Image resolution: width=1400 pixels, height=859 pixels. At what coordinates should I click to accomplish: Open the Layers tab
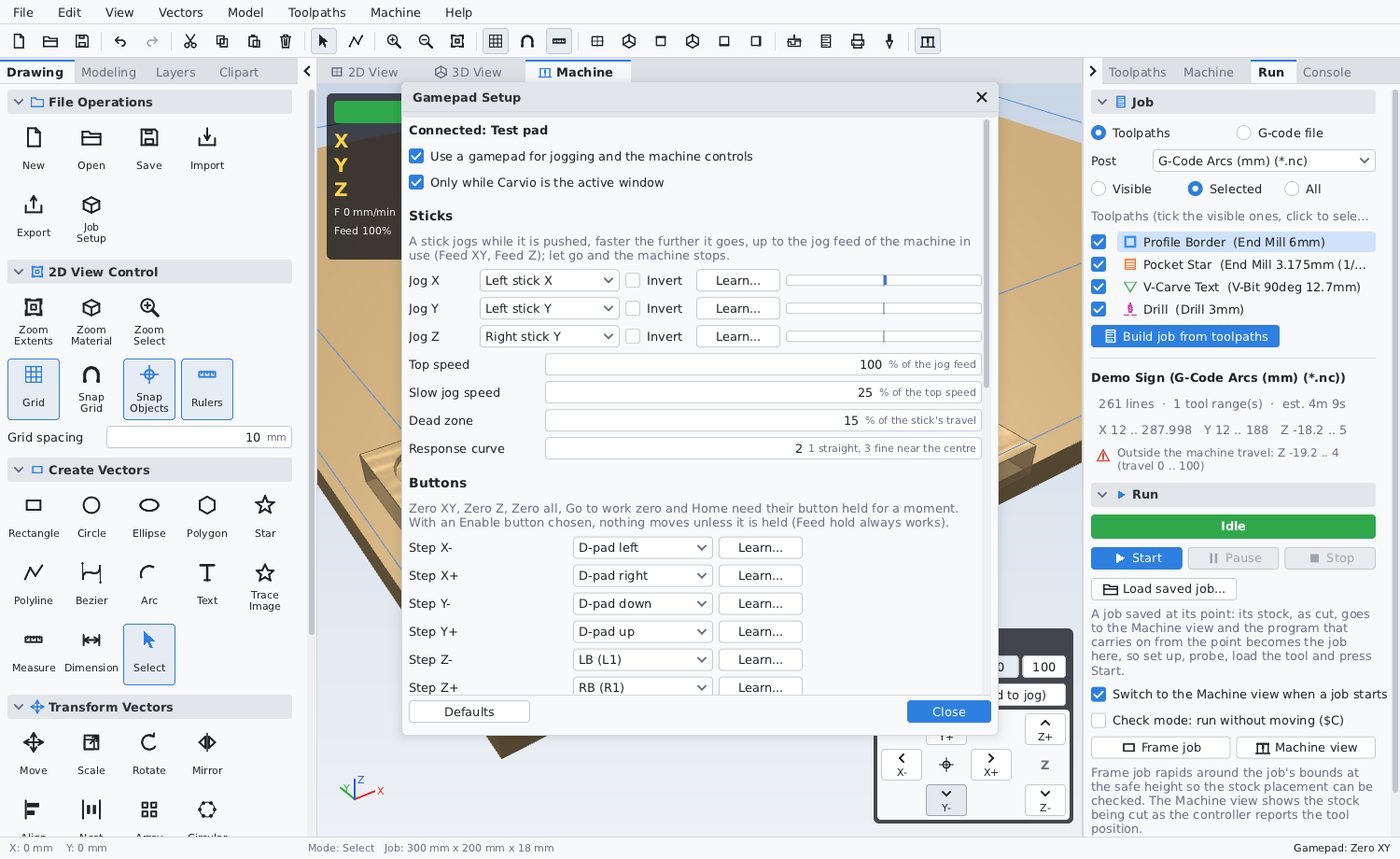pos(175,72)
